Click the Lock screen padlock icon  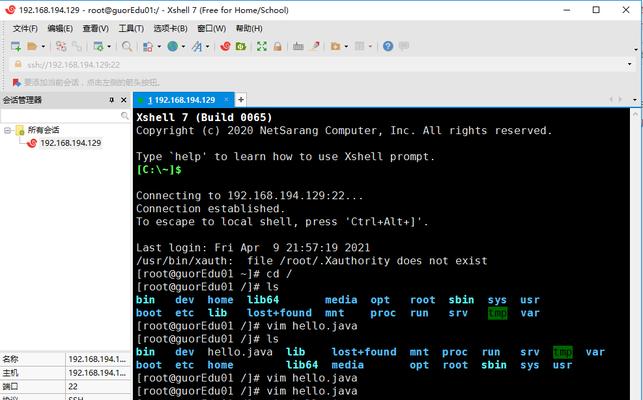(x=278, y=46)
